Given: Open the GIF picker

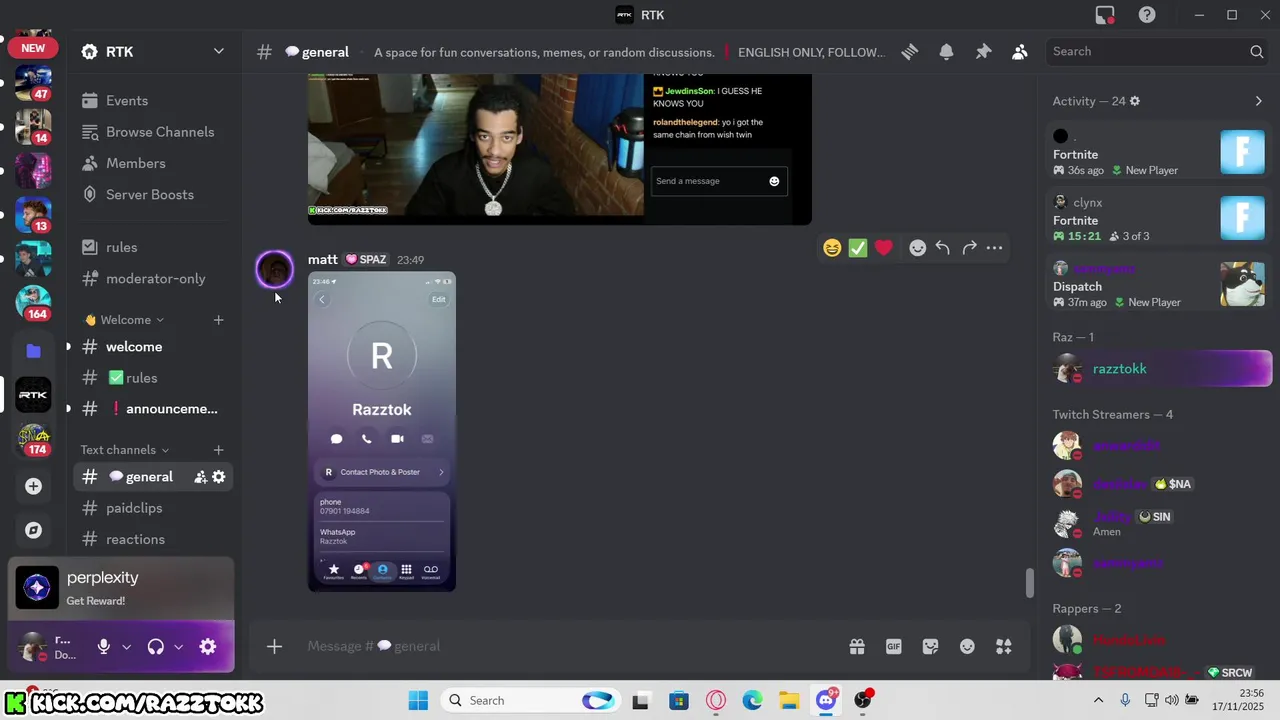Looking at the screenshot, I should point(894,647).
